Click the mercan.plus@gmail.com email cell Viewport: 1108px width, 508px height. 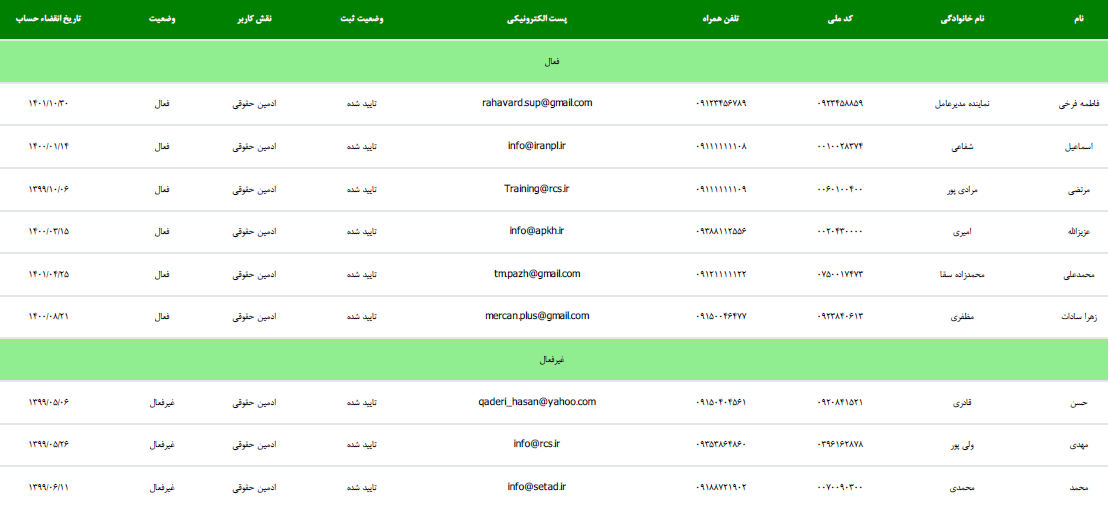pyautogui.click(x=537, y=316)
